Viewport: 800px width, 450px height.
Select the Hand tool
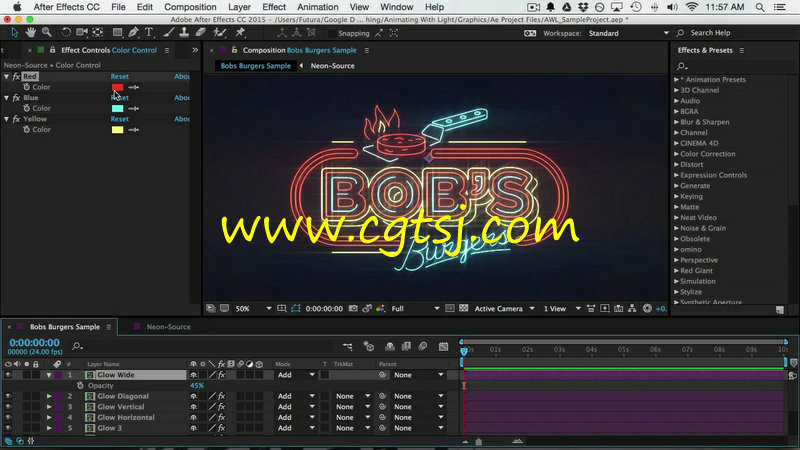click(x=31, y=33)
